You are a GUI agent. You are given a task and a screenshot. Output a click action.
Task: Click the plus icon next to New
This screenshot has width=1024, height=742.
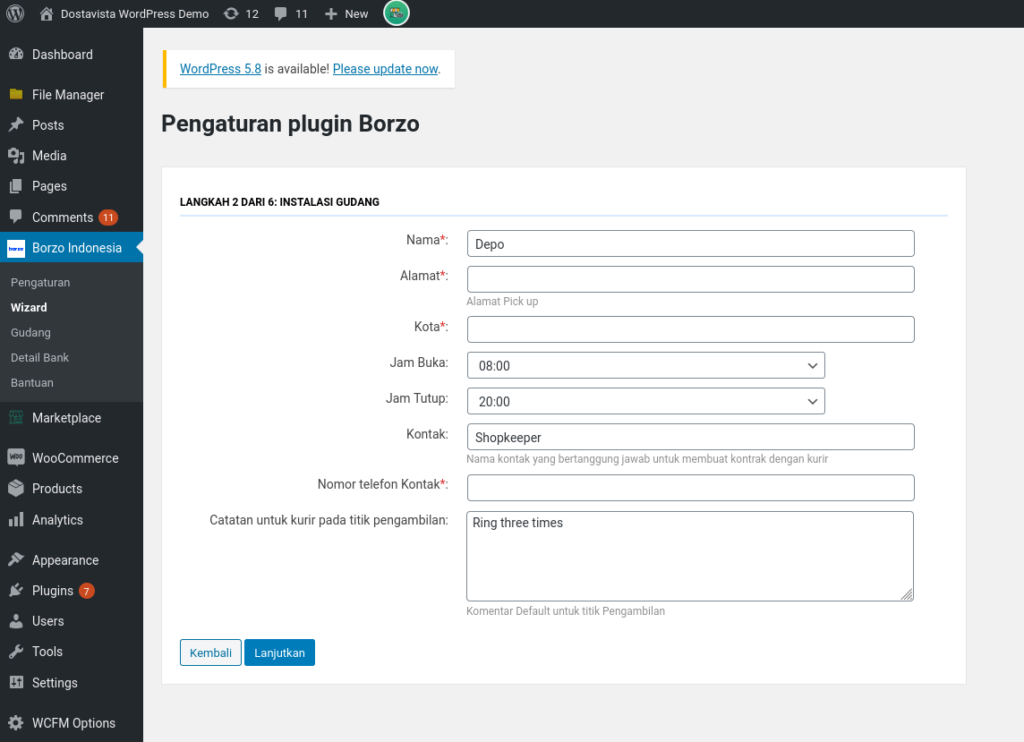[x=331, y=14]
